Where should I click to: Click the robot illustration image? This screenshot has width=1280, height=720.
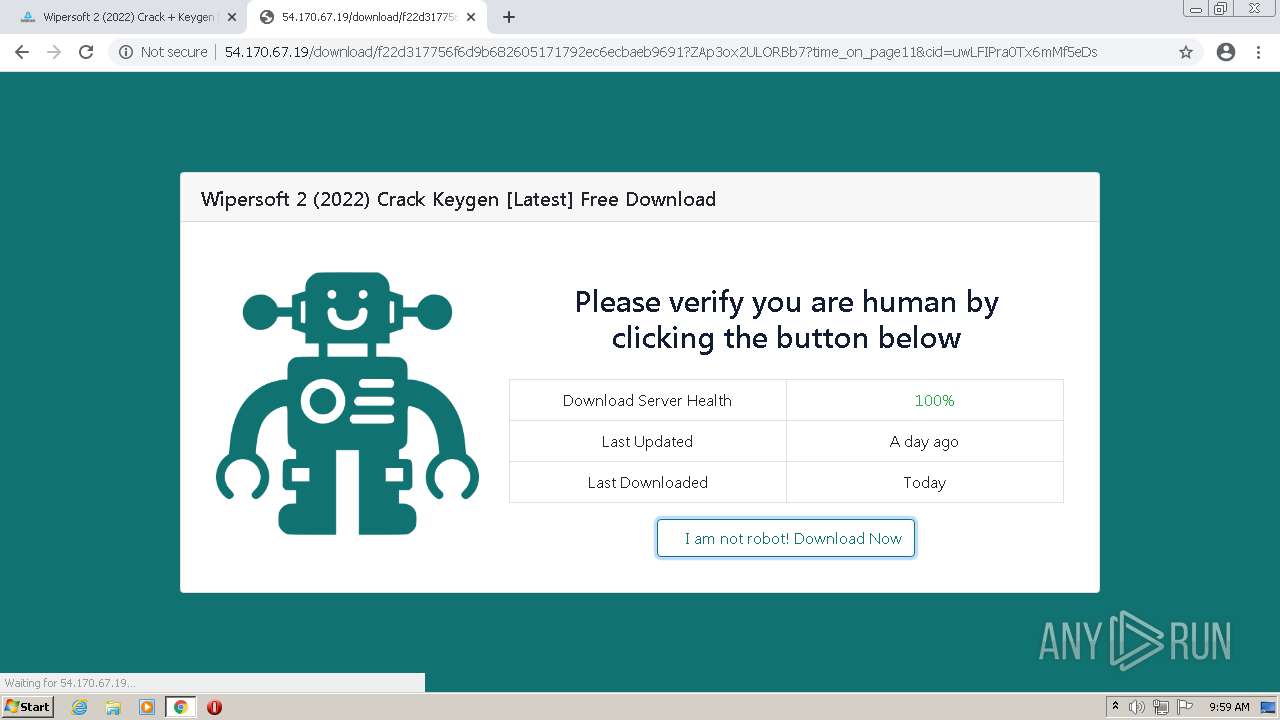[x=347, y=403]
